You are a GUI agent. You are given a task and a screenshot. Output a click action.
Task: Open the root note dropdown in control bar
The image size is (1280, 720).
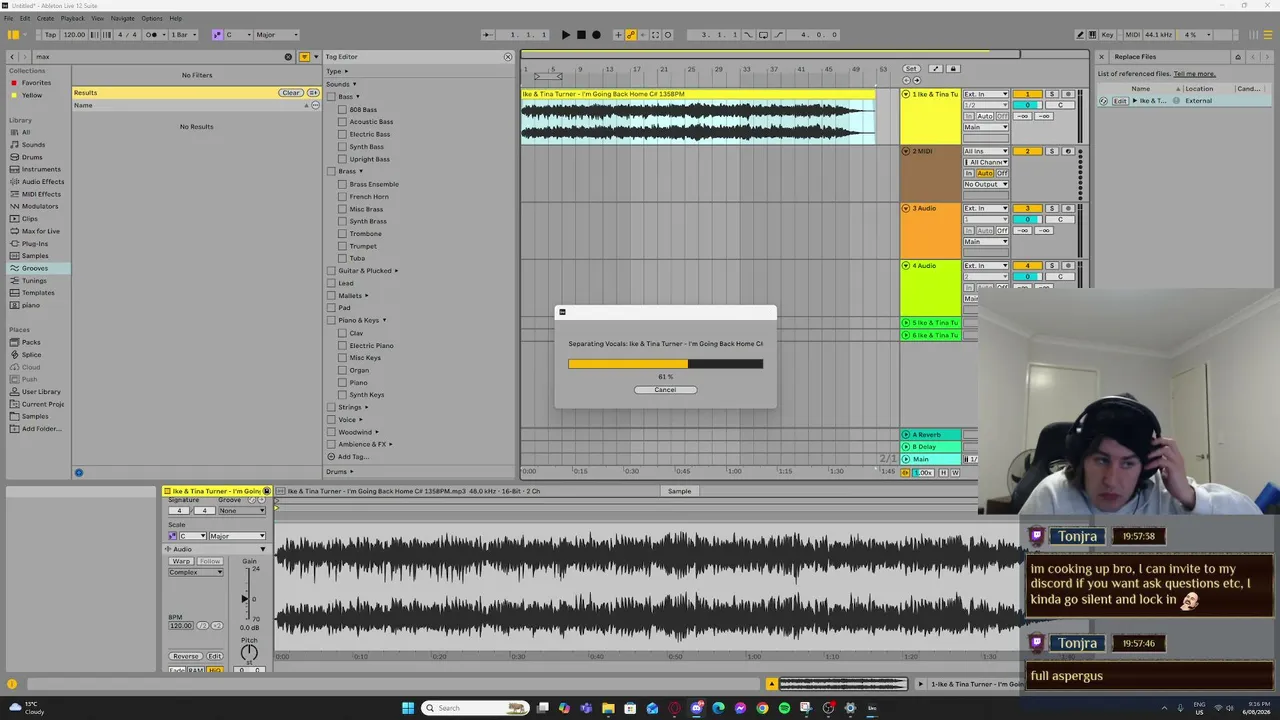click(x=237, y=35)
